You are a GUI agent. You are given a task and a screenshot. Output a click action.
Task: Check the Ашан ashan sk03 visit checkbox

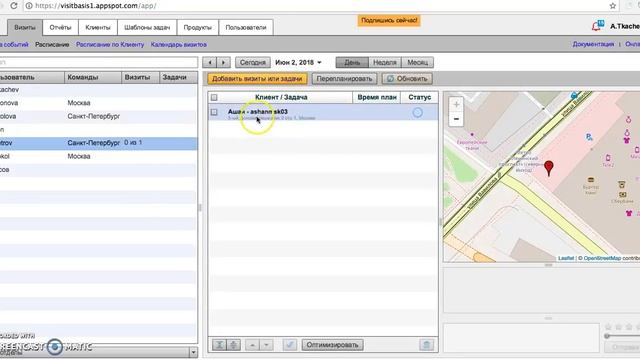pyautogui.click(x=214, y=112)
